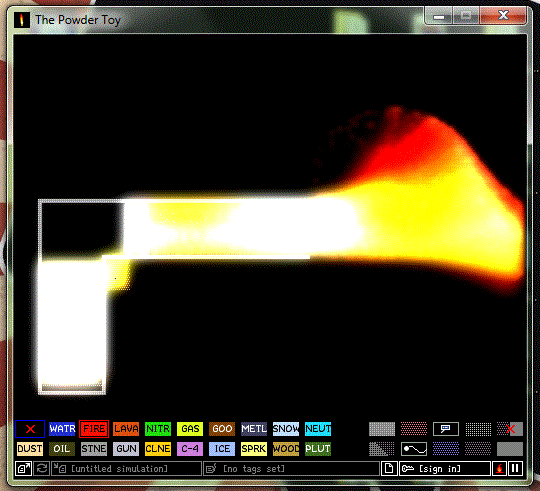Select the METL element

point(254,429)
